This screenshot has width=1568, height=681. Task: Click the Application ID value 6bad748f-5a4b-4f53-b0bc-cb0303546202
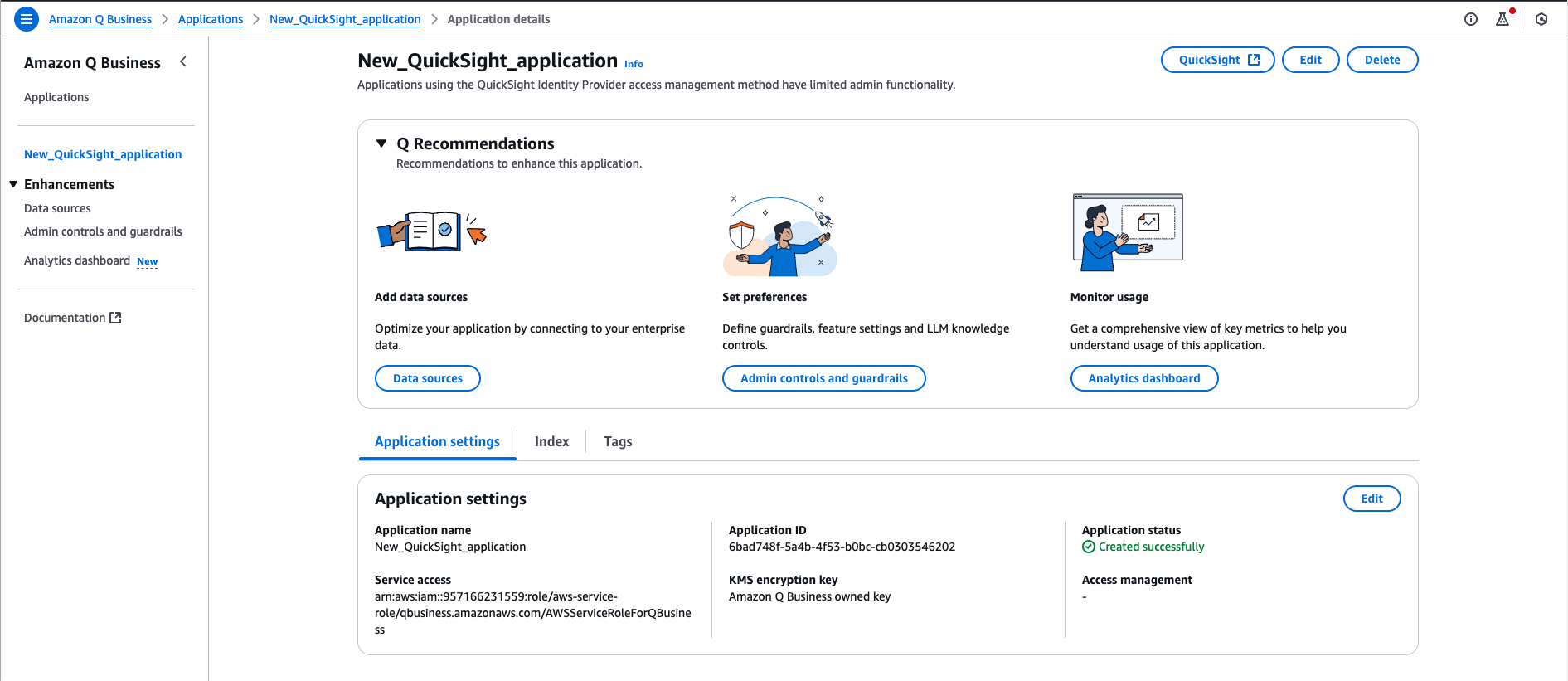842,547
